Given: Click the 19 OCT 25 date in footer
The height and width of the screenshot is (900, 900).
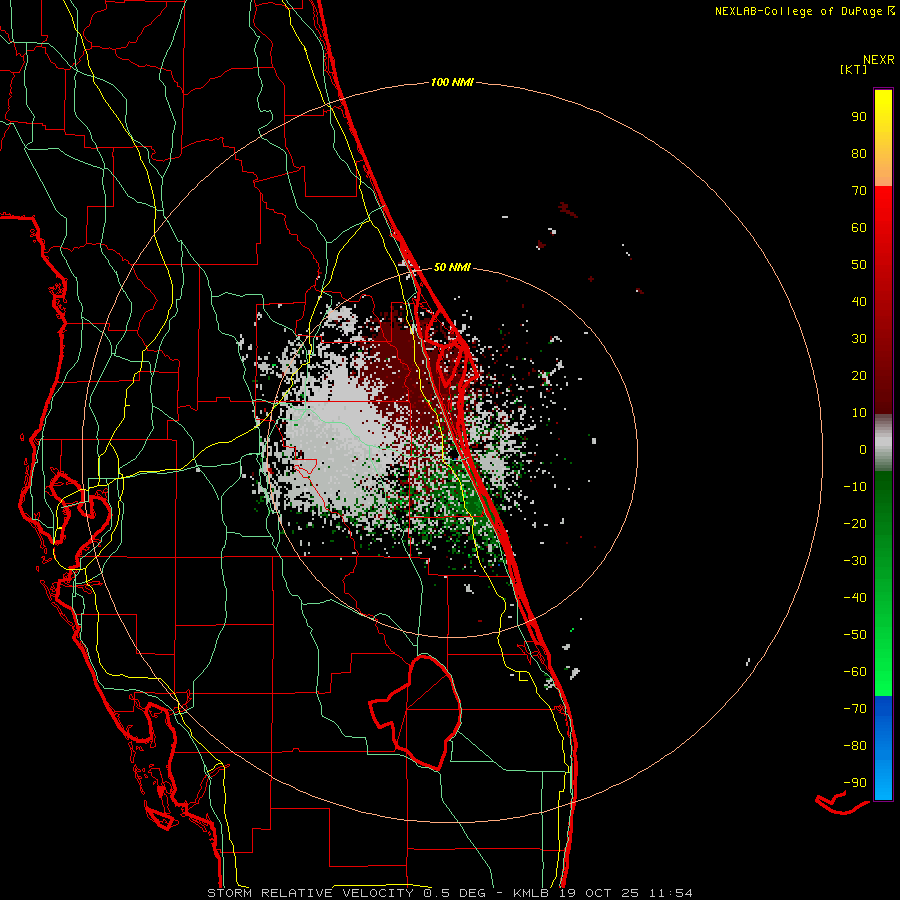Looking at the screenshot, I should coord(598,893).
